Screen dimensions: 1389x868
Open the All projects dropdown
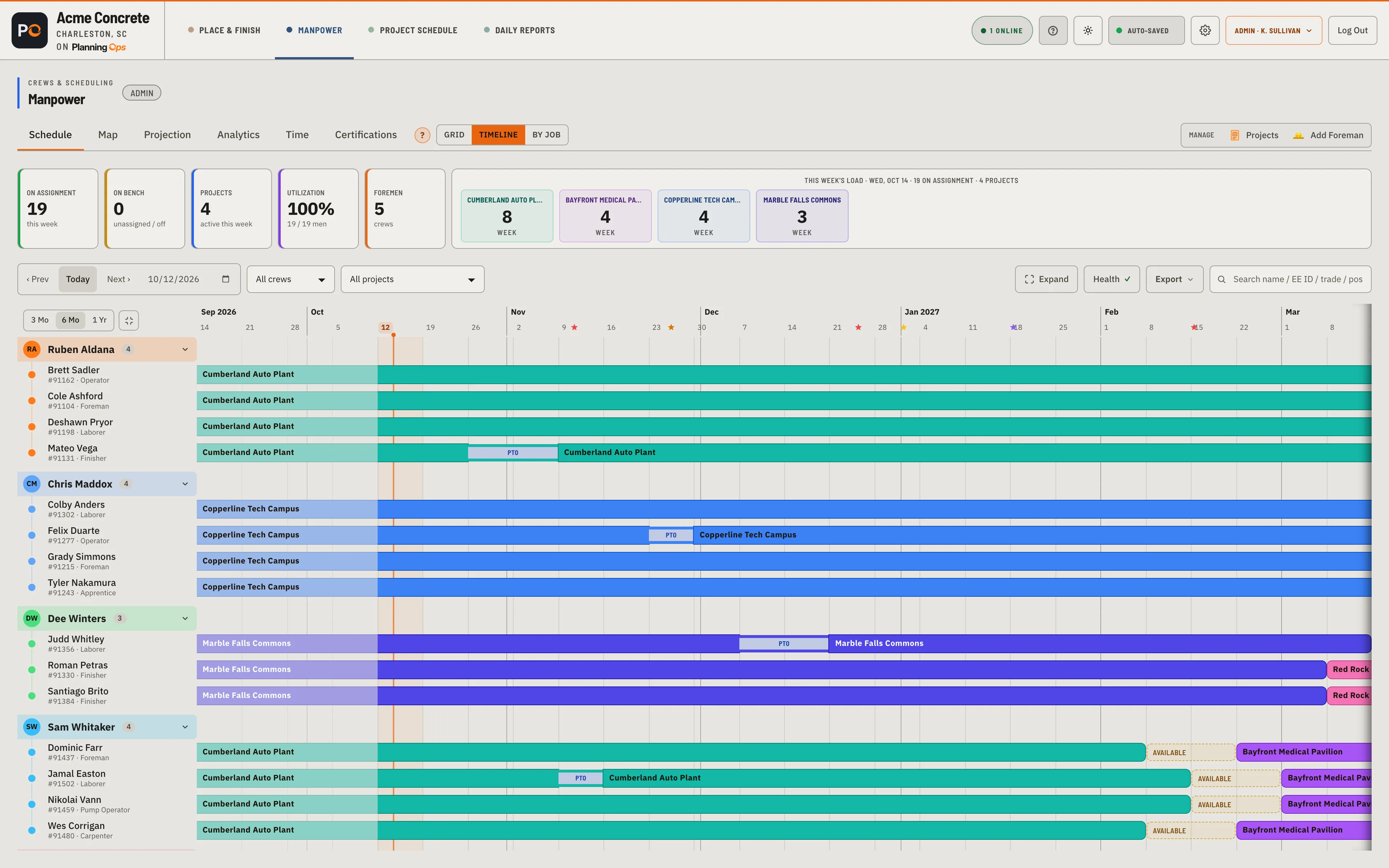point(412,279)
